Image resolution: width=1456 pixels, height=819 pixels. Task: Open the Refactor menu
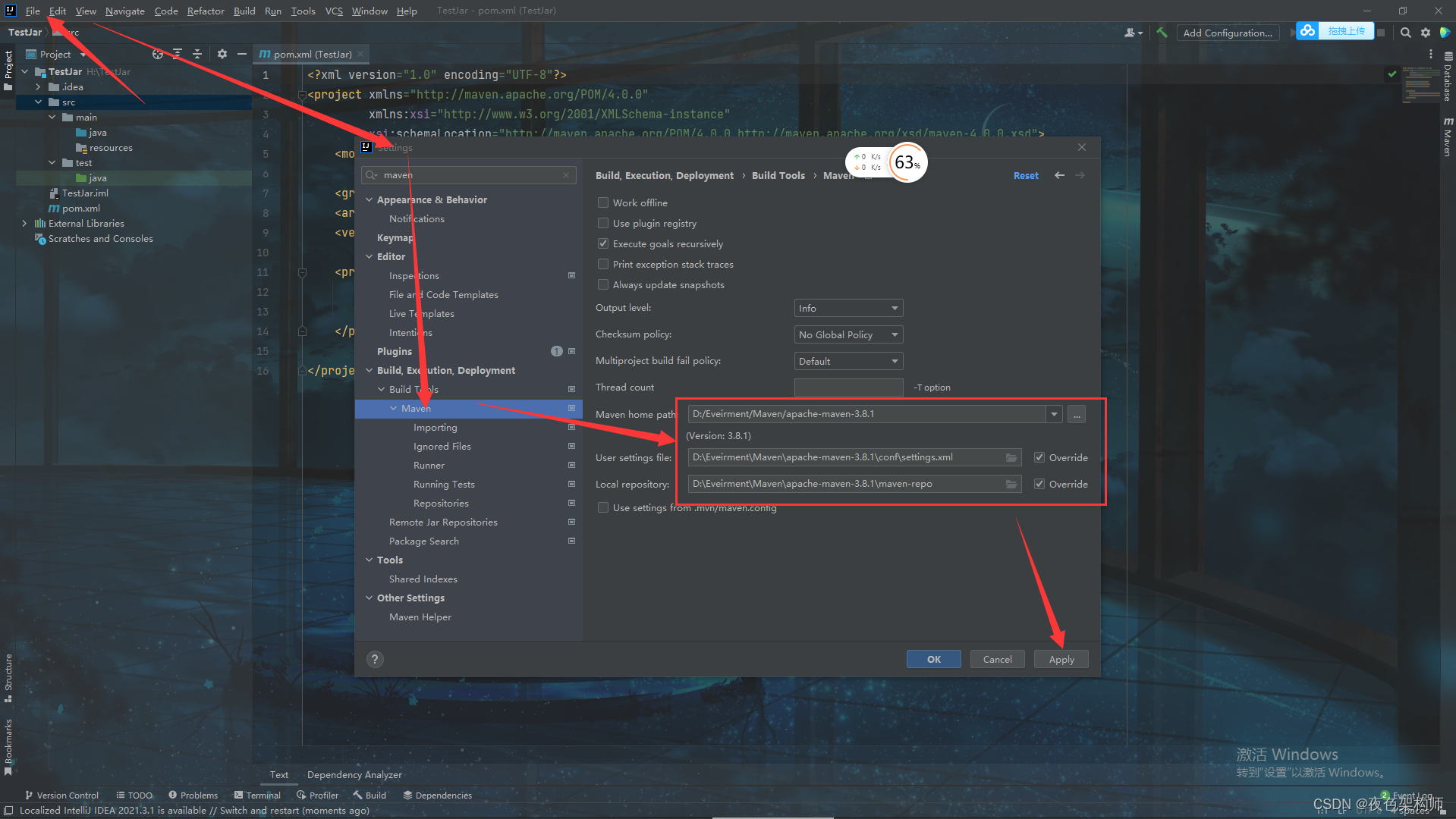pyautogui.click(x=206, y=11)
